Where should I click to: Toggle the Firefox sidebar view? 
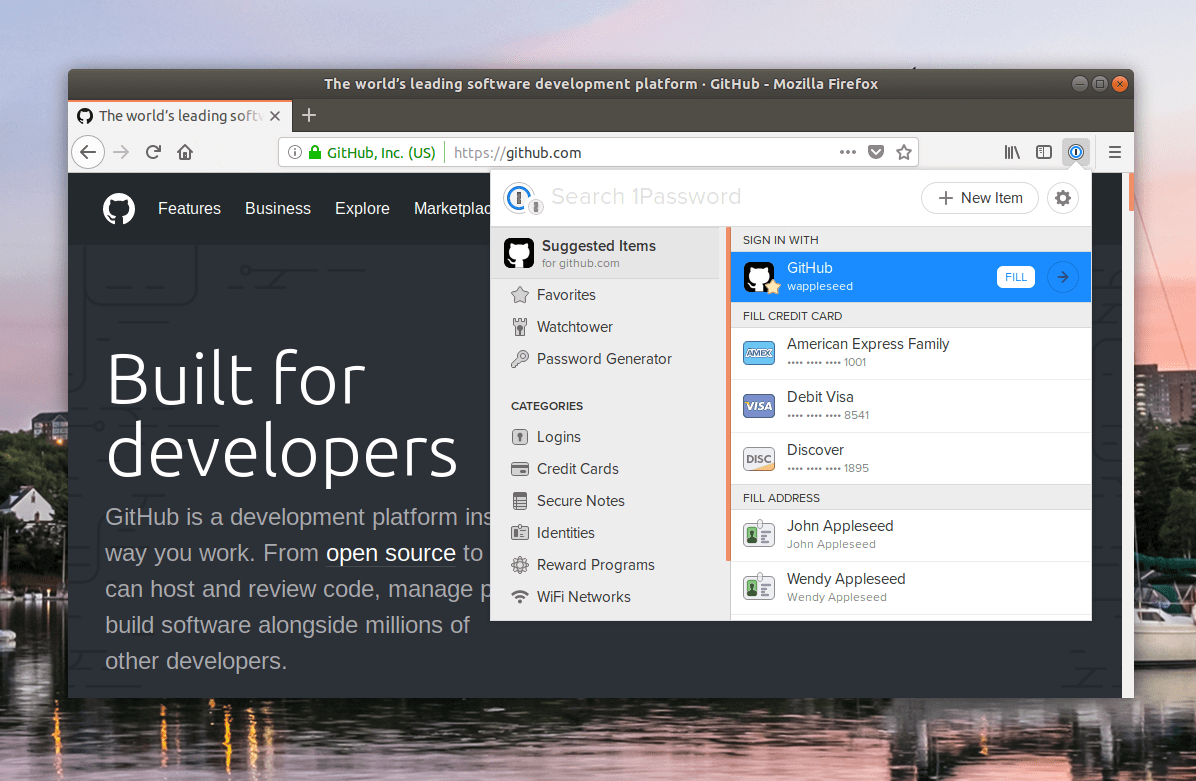pos(1043,153)
